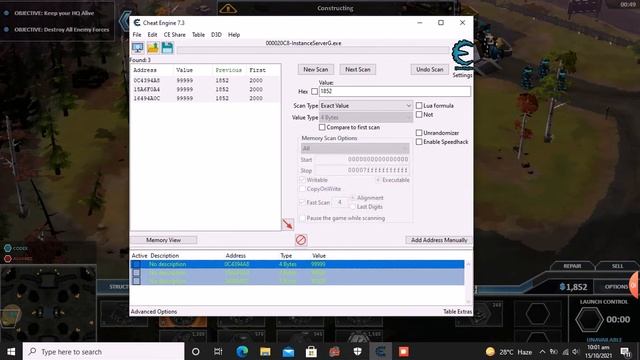The height and width of the screenshot is (360, 640).
Task: Click the address list scrollbar
Action: coord(468,283)
